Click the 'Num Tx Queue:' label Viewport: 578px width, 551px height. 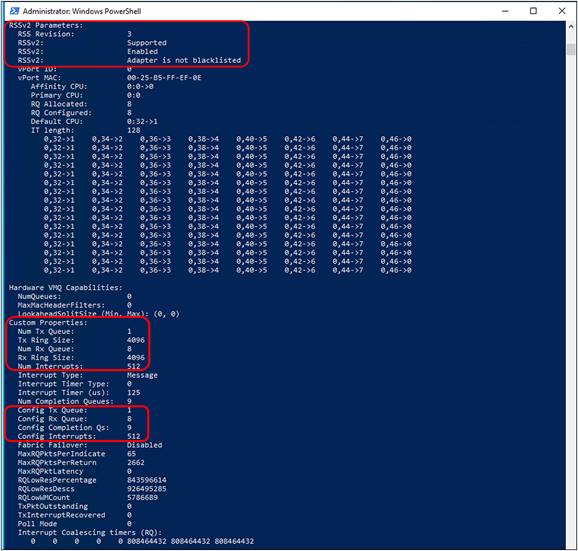click(46, 332)
